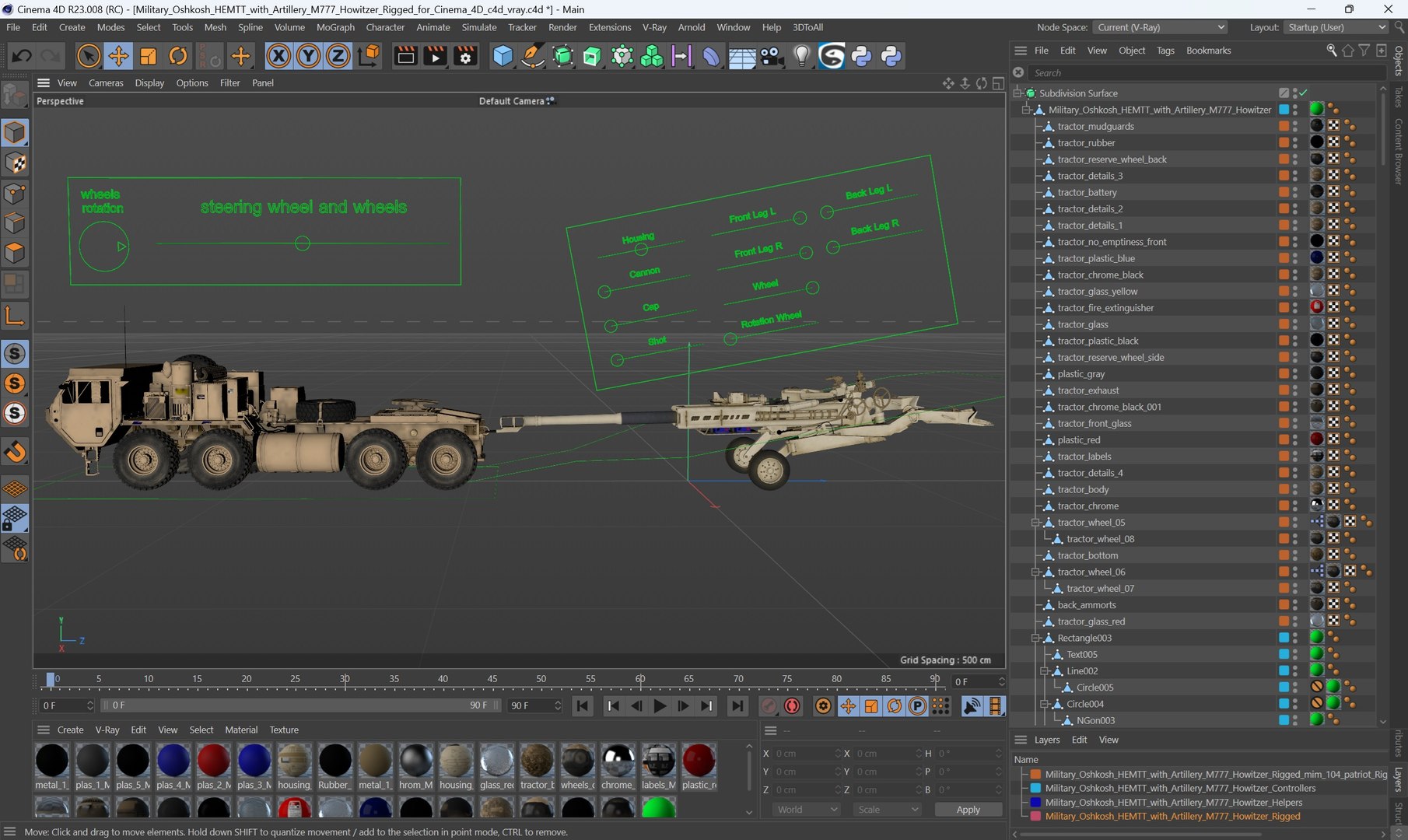
Task: Toggle Y axis lock
Action: [x=308, y=56]
